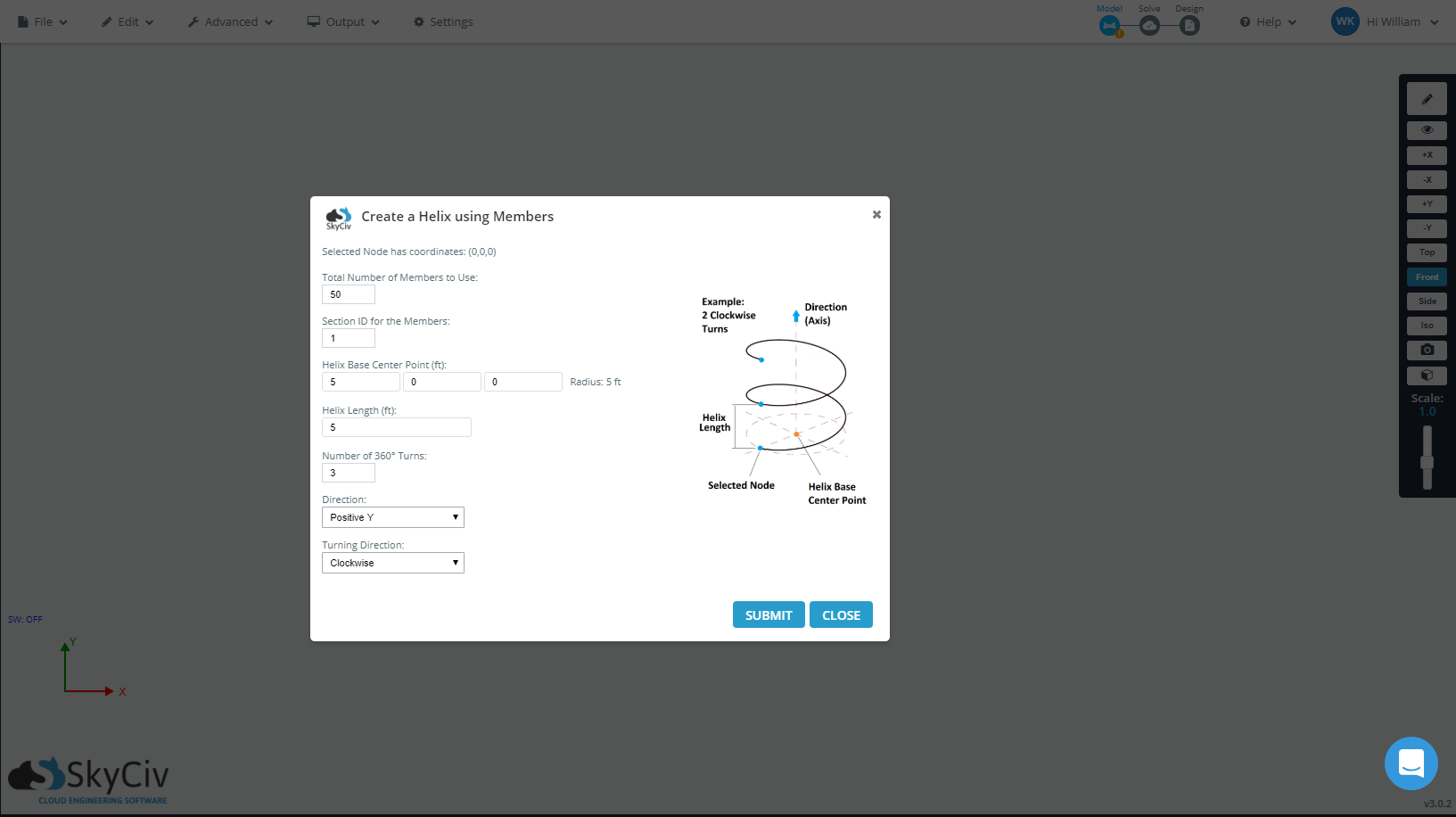This screenshot has width=1456, height=817.
Task: Open the Direction dropdown showing Positive Y
Action: (393, 517)
